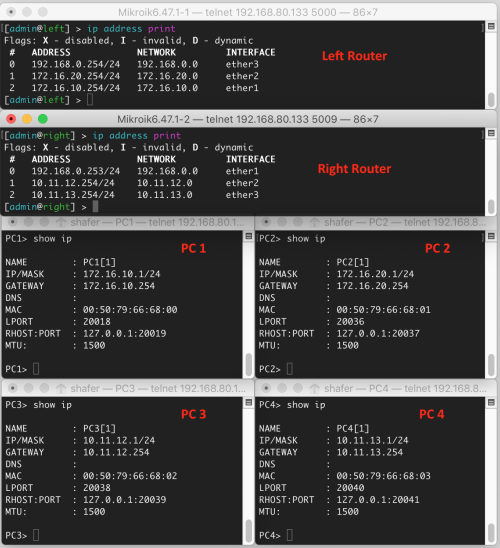Click the scrollbar thumb in PC2 terminal
Screen dimensions: 500x548
pos(491,365)
